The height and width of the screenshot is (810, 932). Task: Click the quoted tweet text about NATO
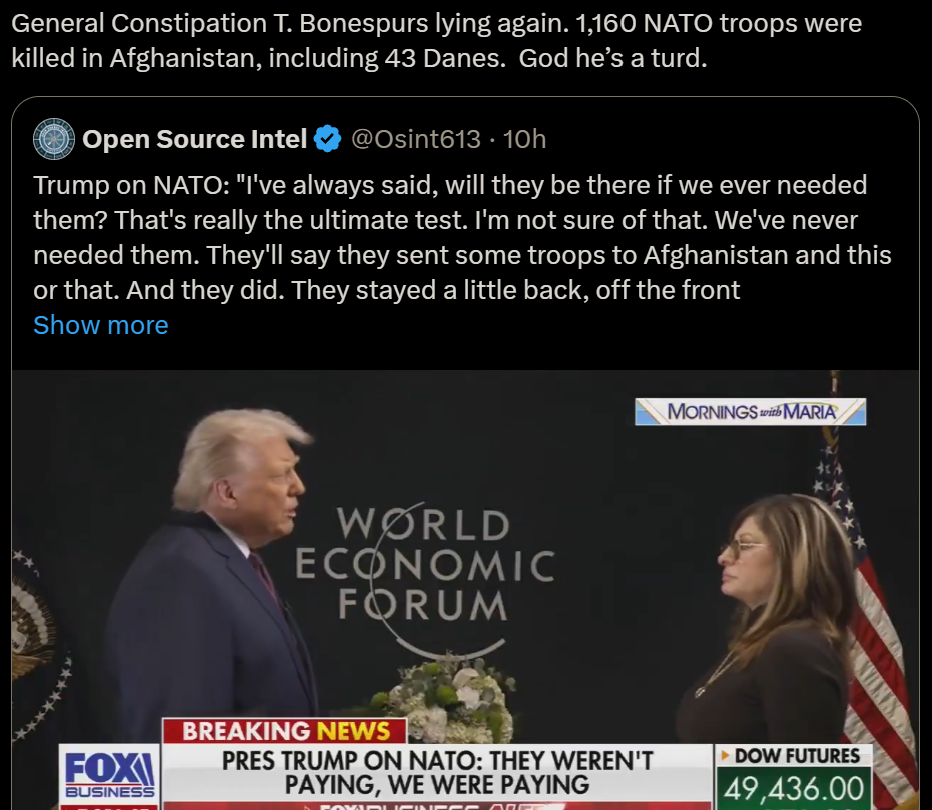click(462, 238)
